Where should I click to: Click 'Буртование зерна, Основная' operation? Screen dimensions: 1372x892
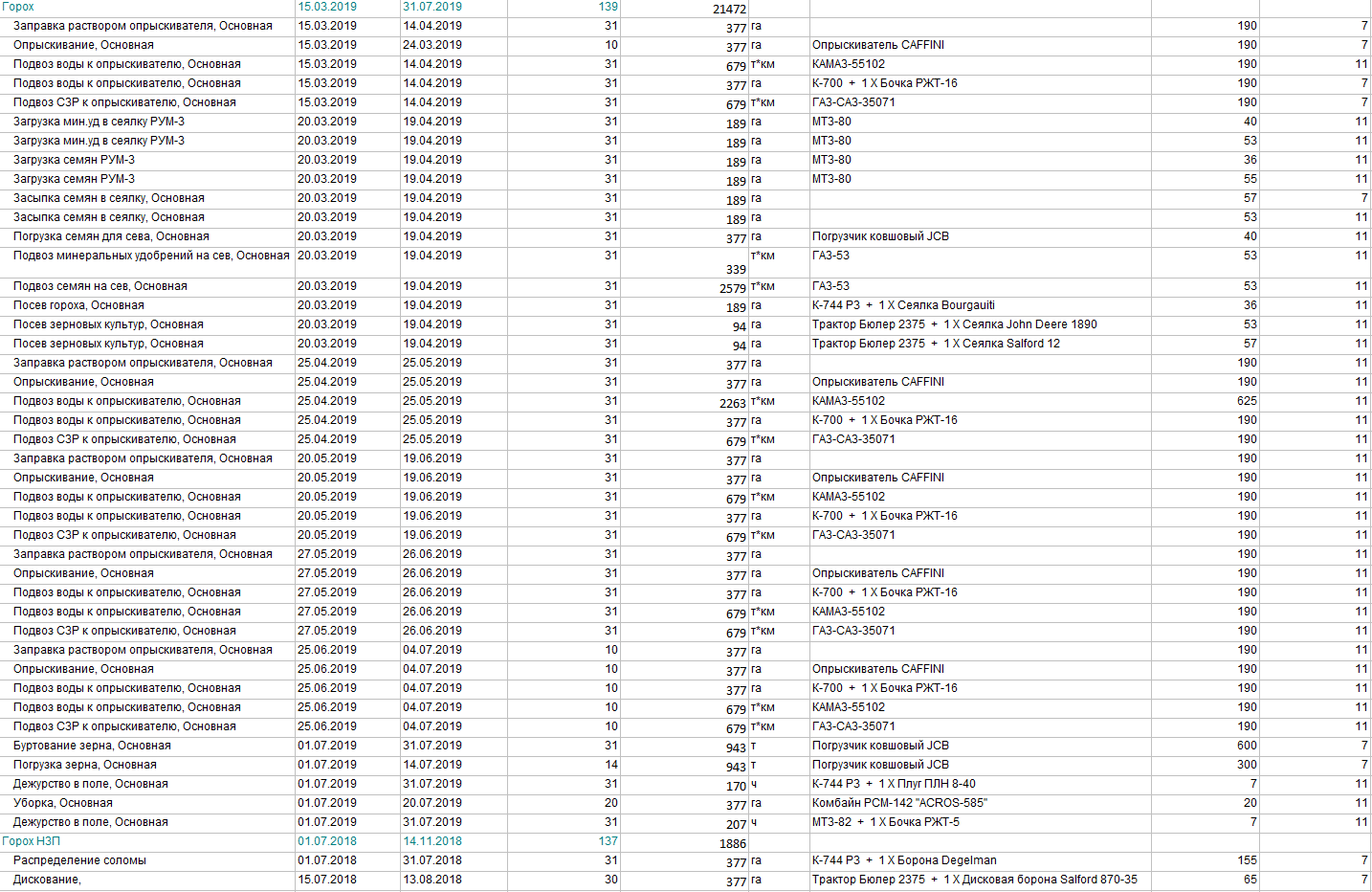[x=92, y=746]
